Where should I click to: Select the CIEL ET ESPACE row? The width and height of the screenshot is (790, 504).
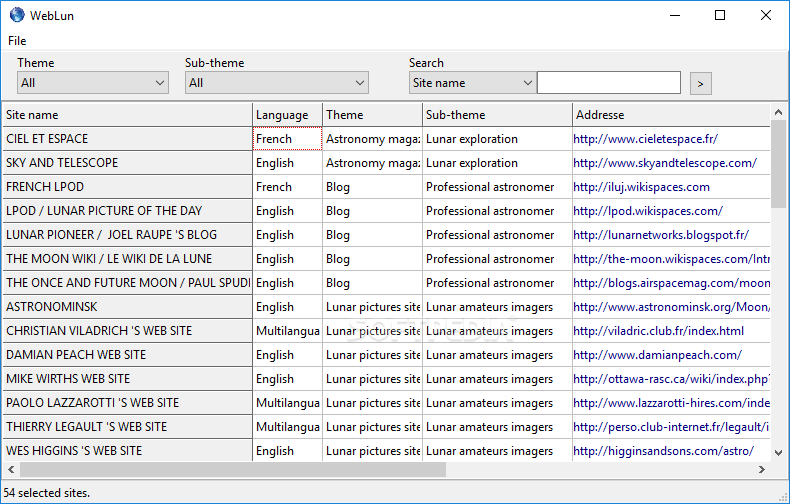point(127,139)
